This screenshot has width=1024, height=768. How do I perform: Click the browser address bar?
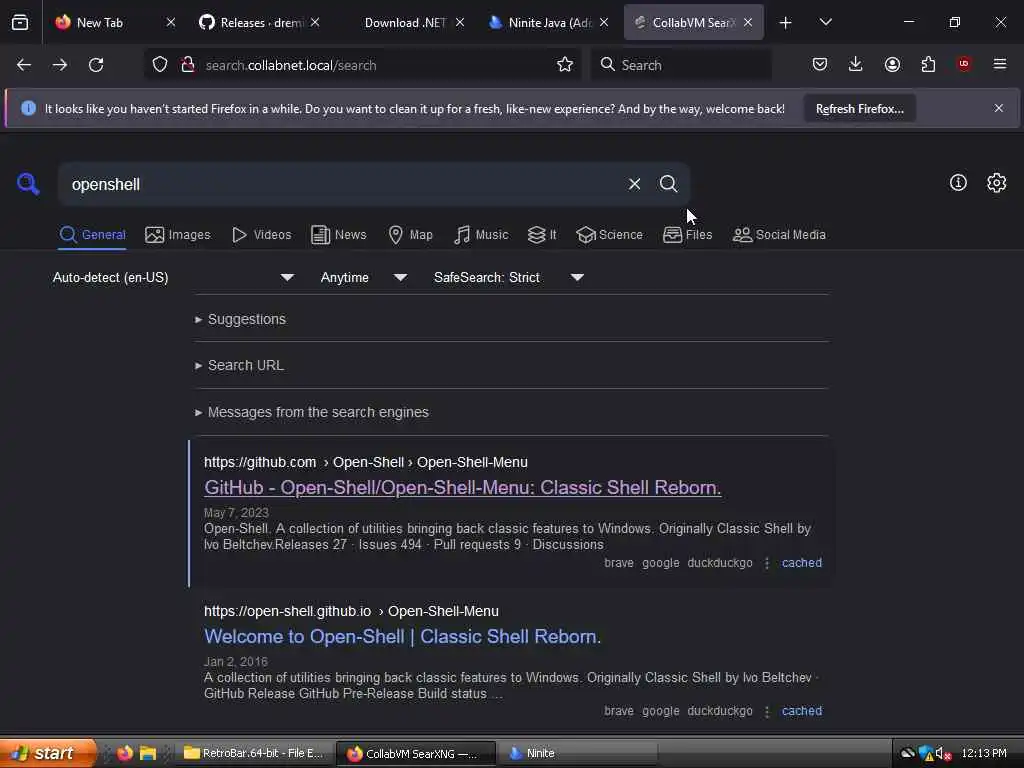tap(362, 65)
